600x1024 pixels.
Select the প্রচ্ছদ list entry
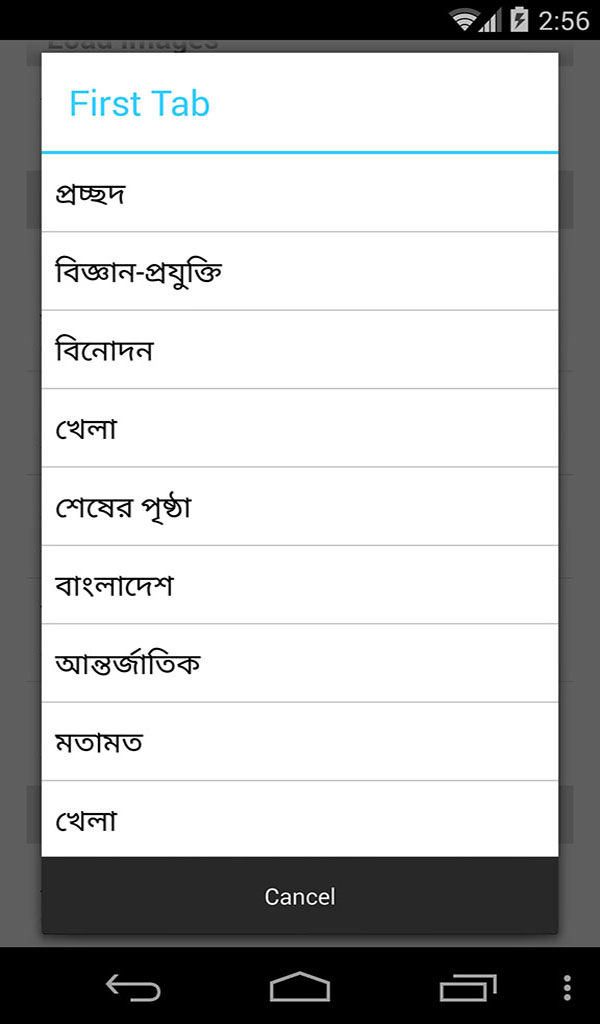(299, 192)
